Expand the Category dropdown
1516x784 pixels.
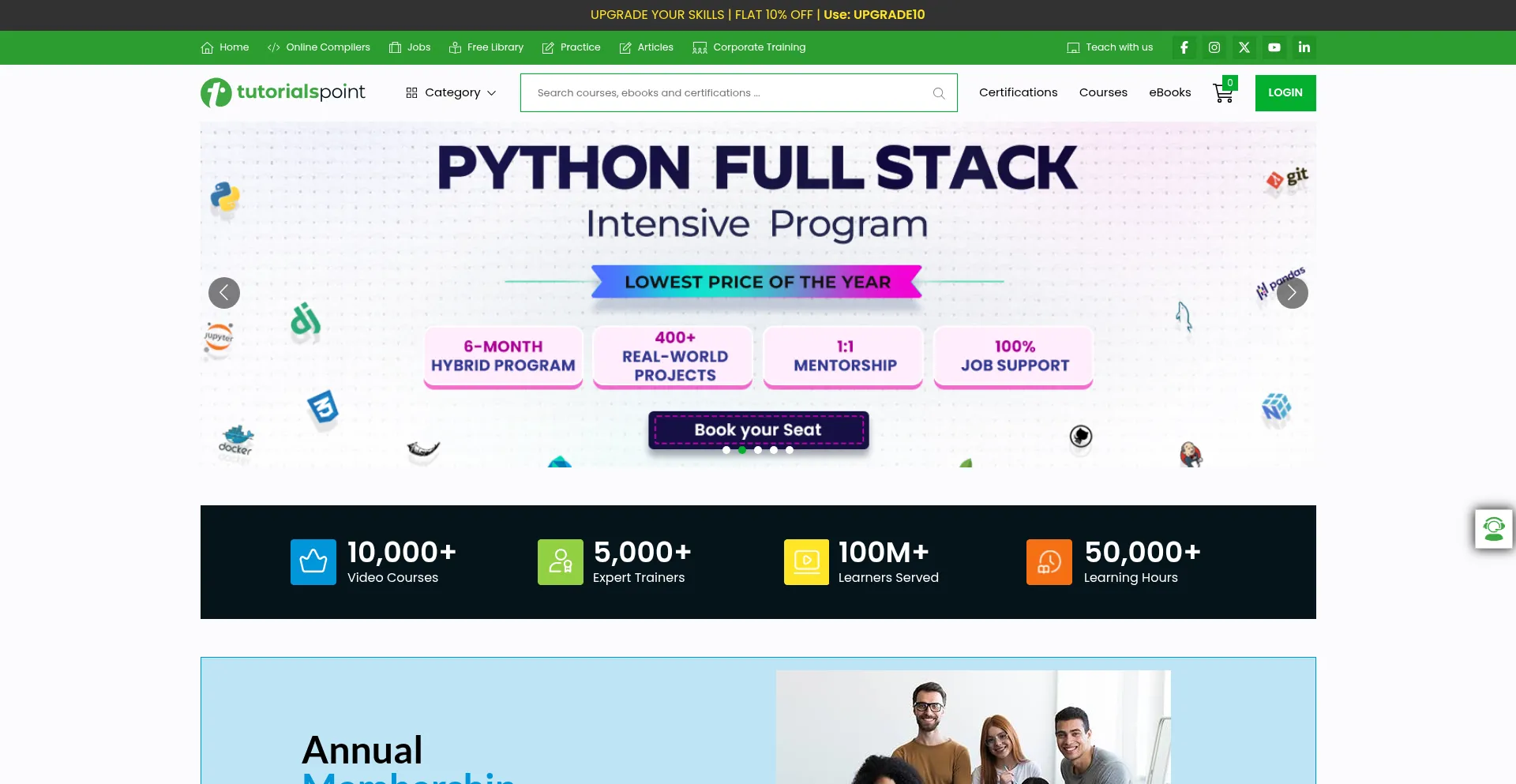451,92
